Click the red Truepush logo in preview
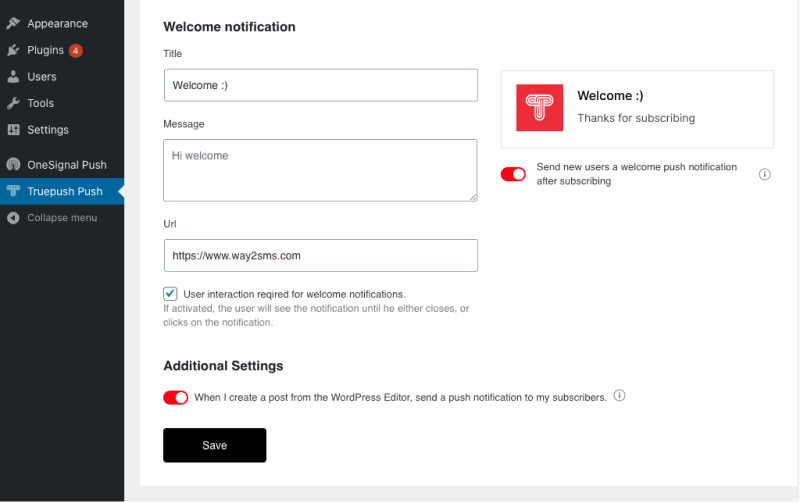Screen dimensions: 800x502 tap(539, 108)
